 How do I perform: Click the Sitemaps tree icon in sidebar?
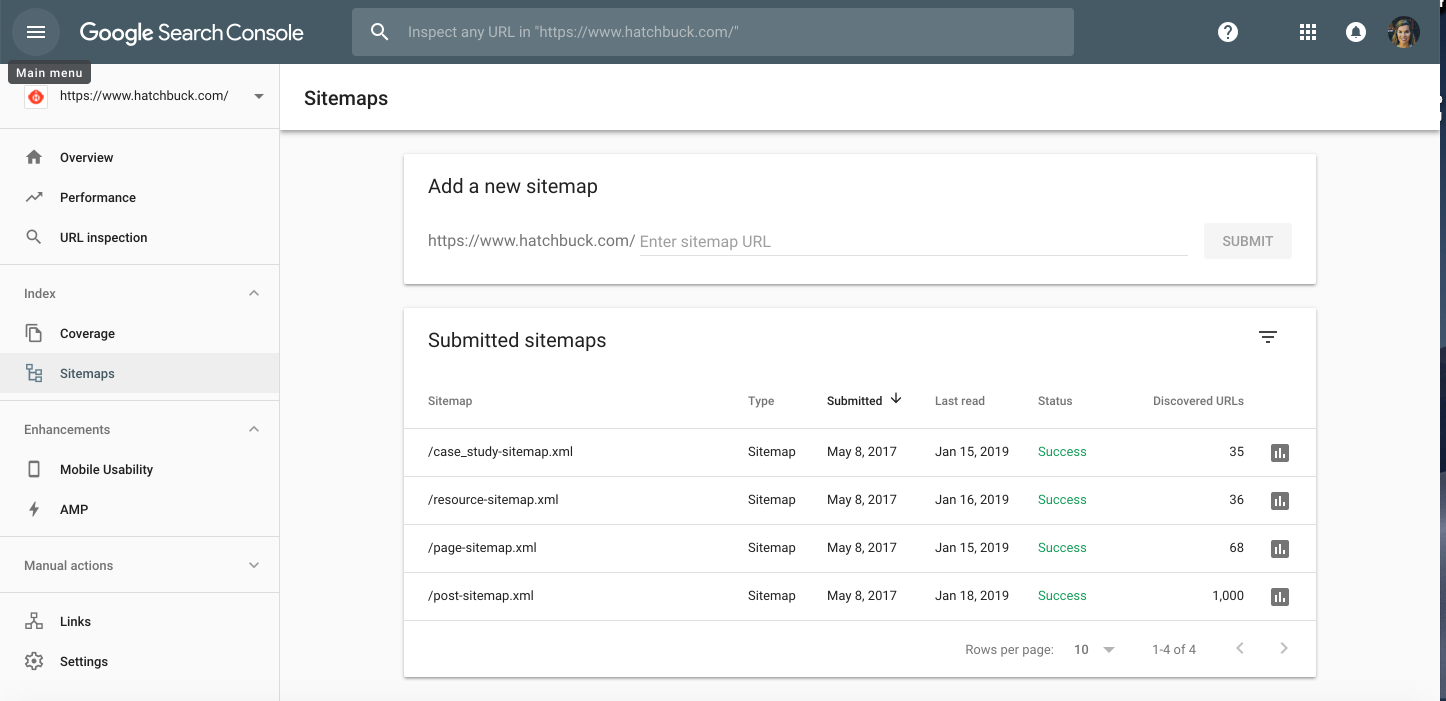coord(34,373)
